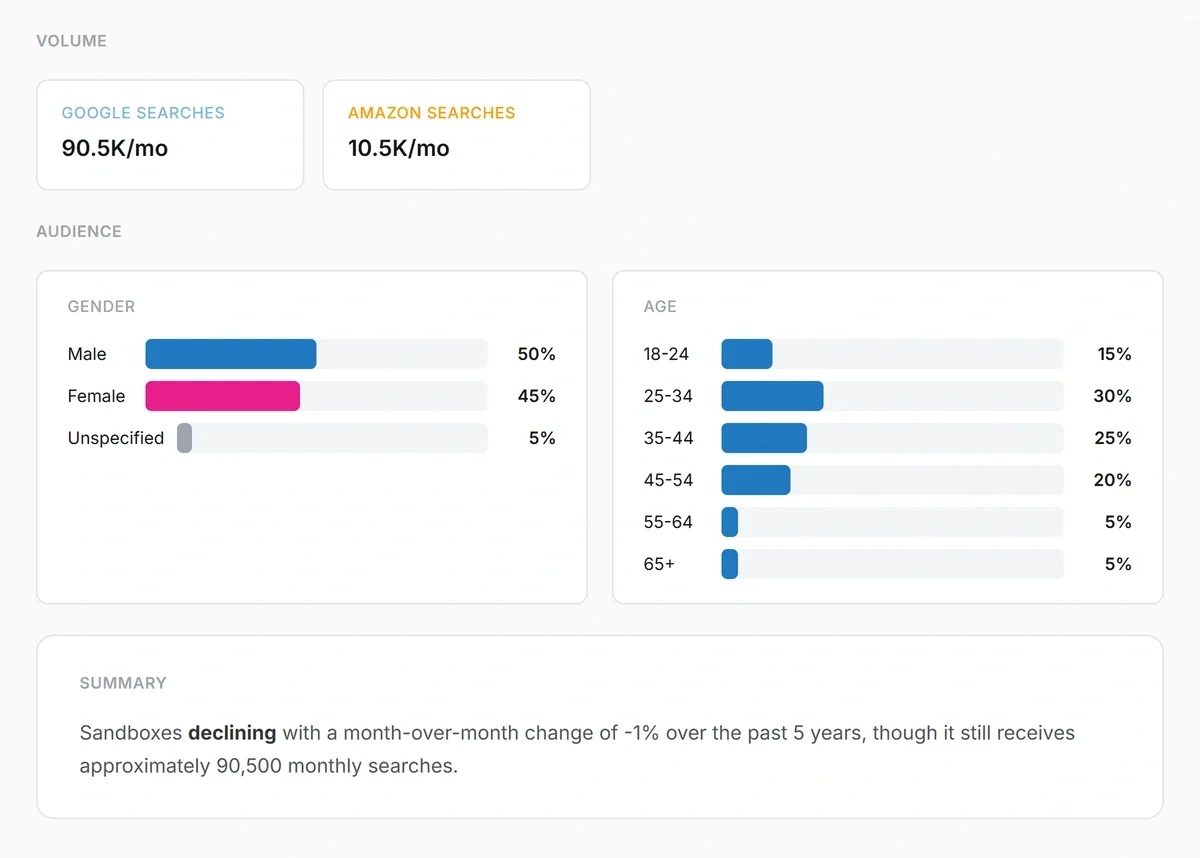The width and height of the screenshot is (1200, 858).
Task: Select the 25% value for ages 35-44
Action: tap(1112, 438)
